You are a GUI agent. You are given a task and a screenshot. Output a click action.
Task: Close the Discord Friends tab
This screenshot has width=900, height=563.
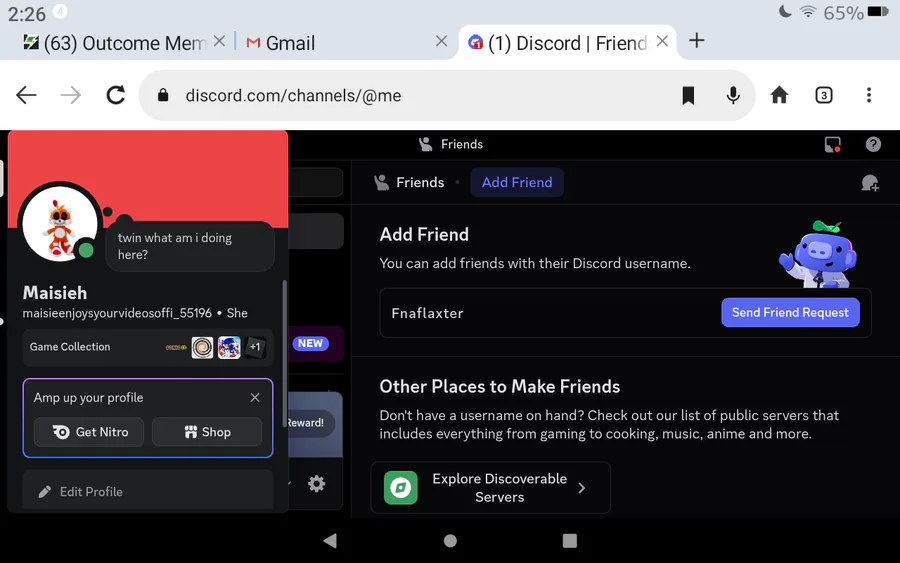point(662,41)
